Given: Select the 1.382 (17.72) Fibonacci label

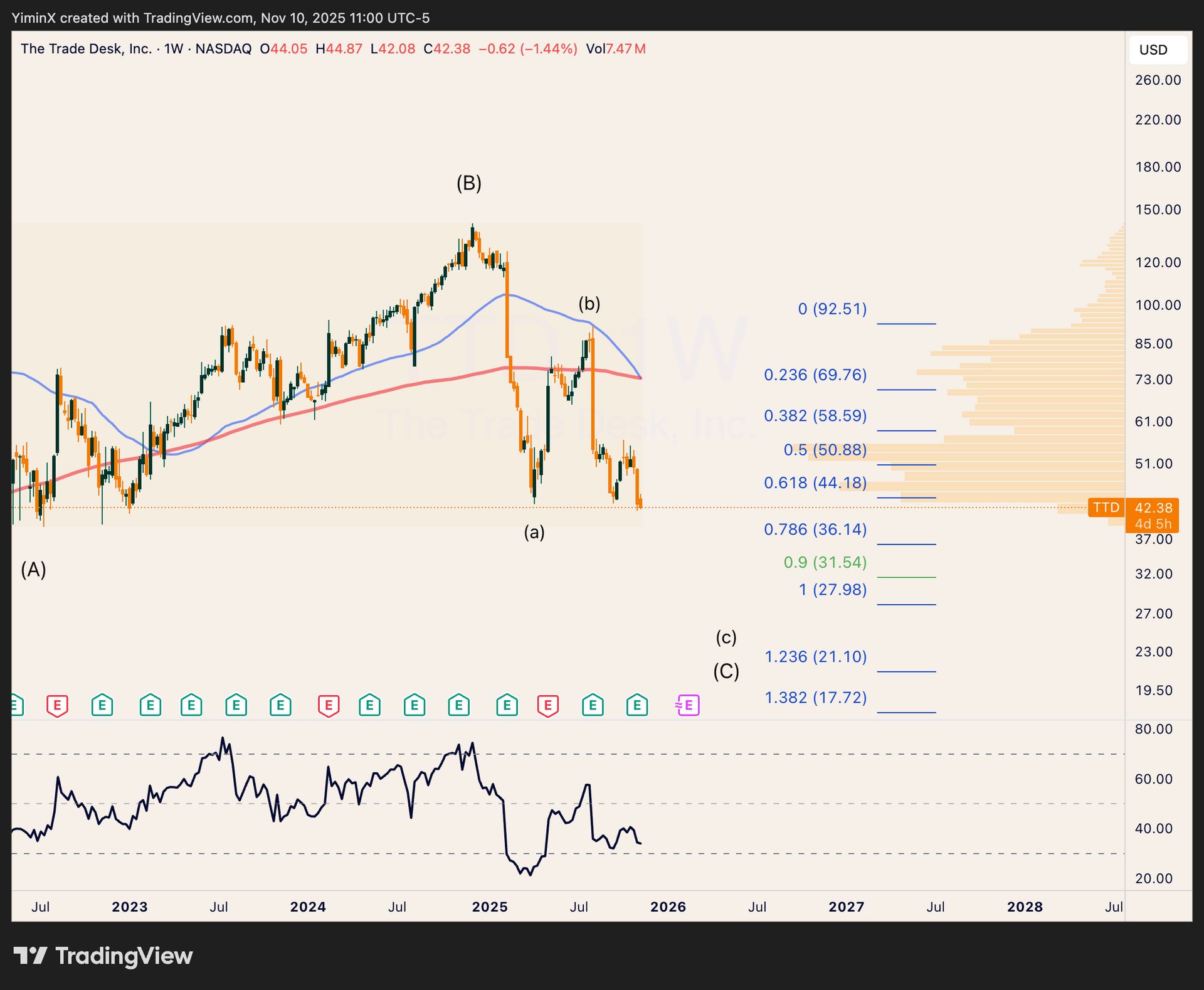Looking at the screenshot, I should click(815, 697).
